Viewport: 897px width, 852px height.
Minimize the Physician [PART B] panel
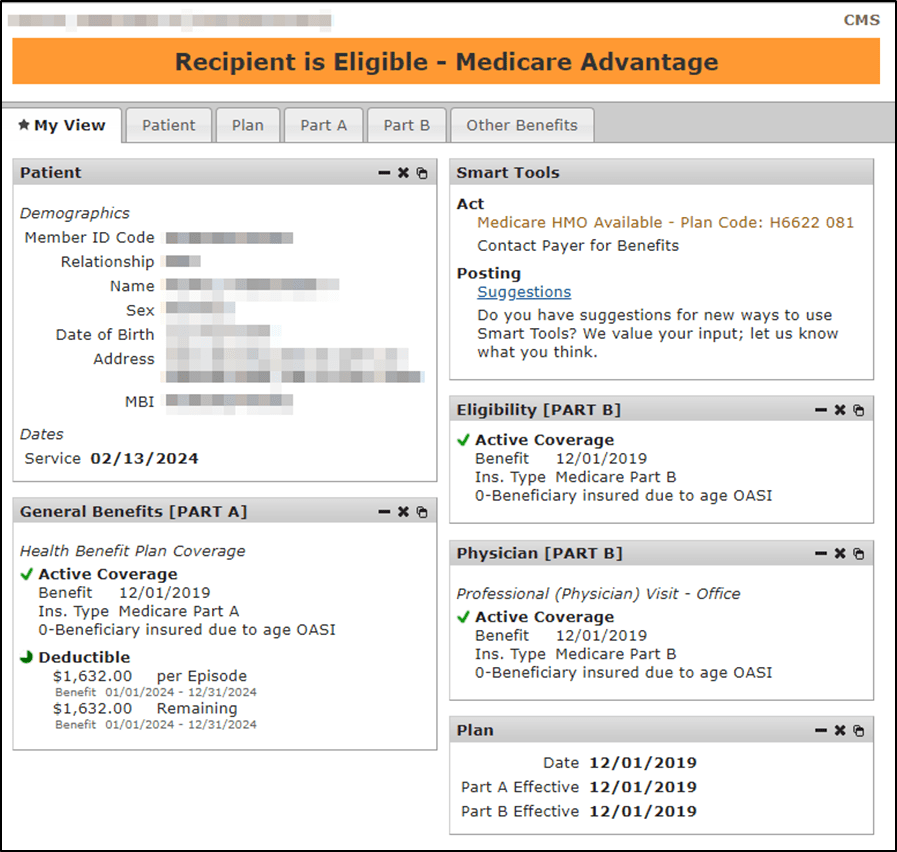(820, 553)
